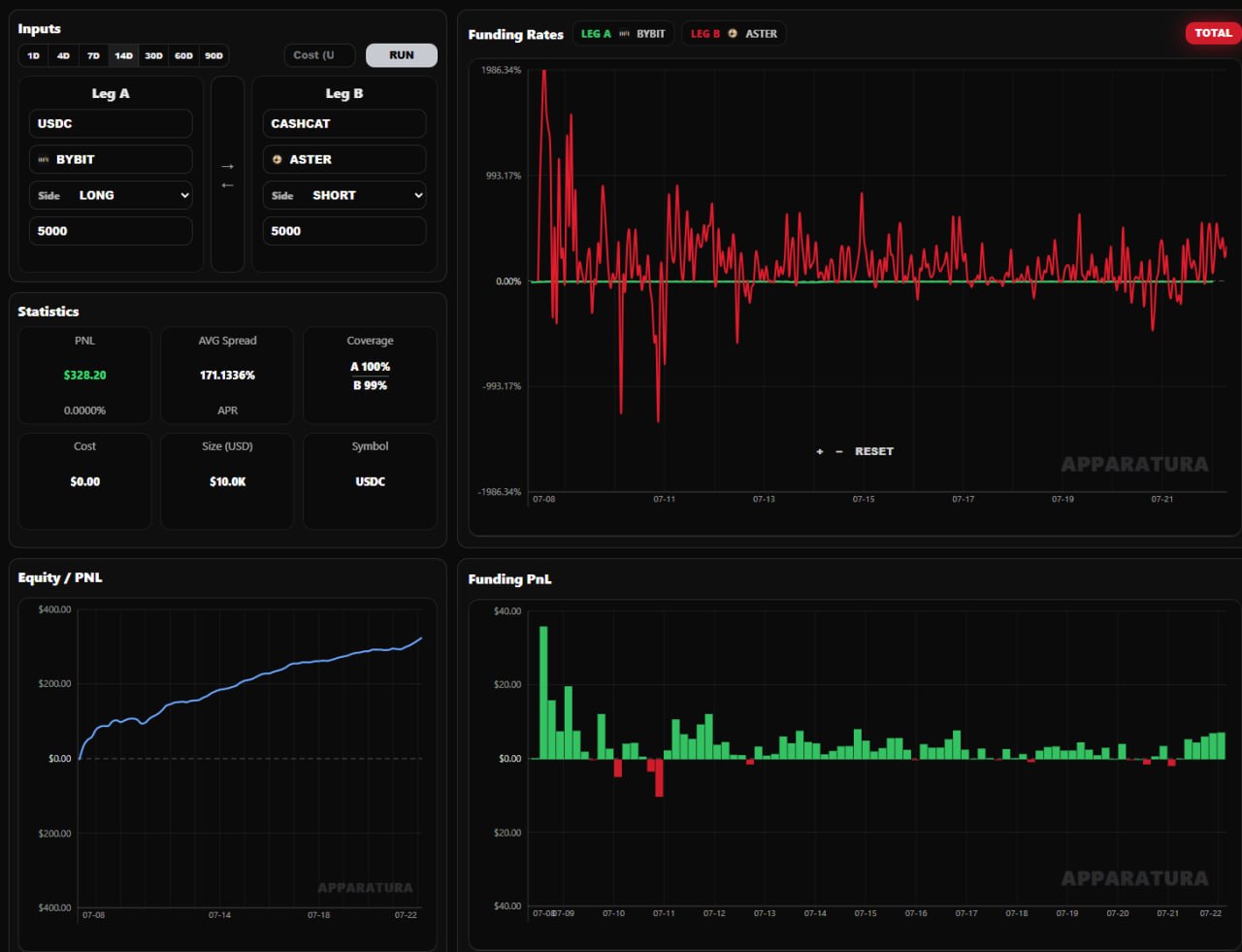Screen dimensions: 1242x952
Task: Select the 14D time range tab
Action: tap(123, 55)
